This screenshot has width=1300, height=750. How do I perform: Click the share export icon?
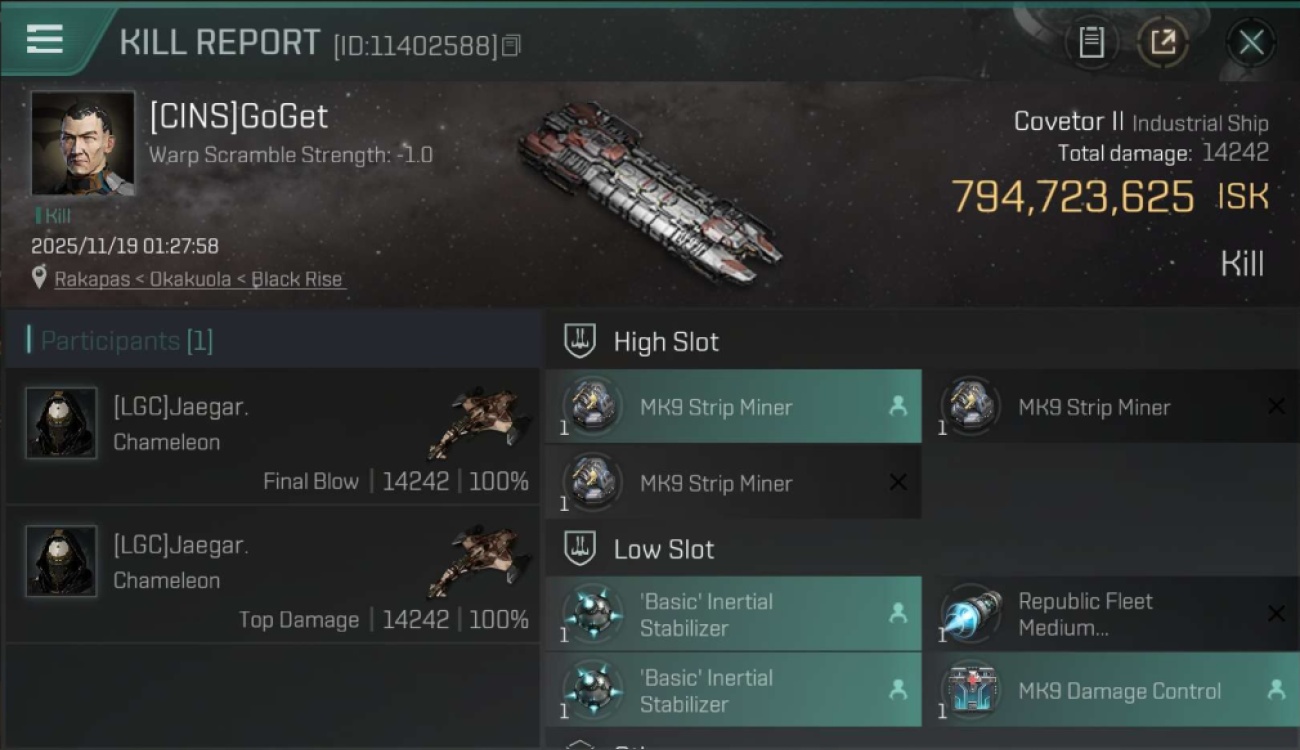1162,42
